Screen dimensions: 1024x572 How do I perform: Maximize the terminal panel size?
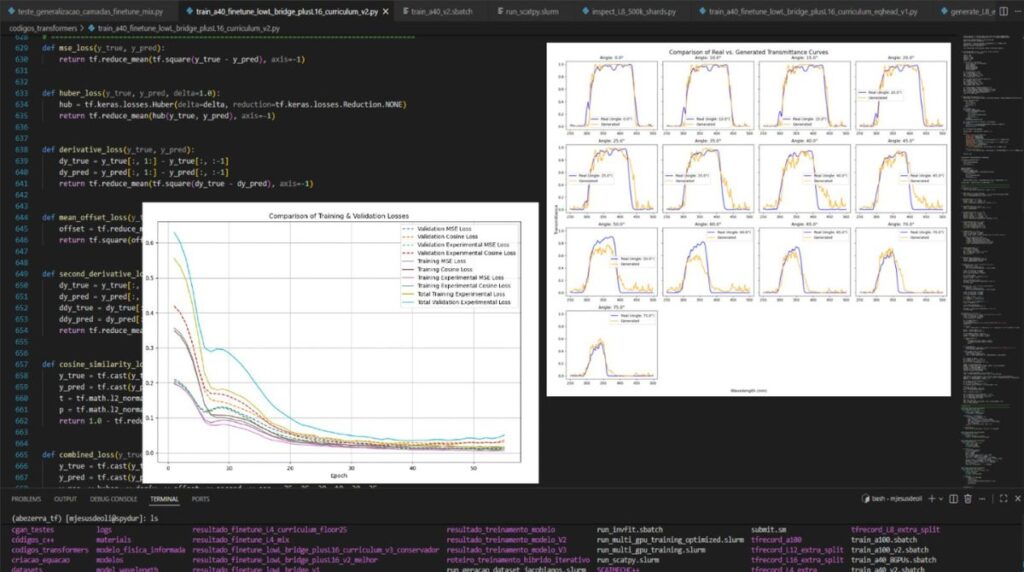[x=1003, y=499]
